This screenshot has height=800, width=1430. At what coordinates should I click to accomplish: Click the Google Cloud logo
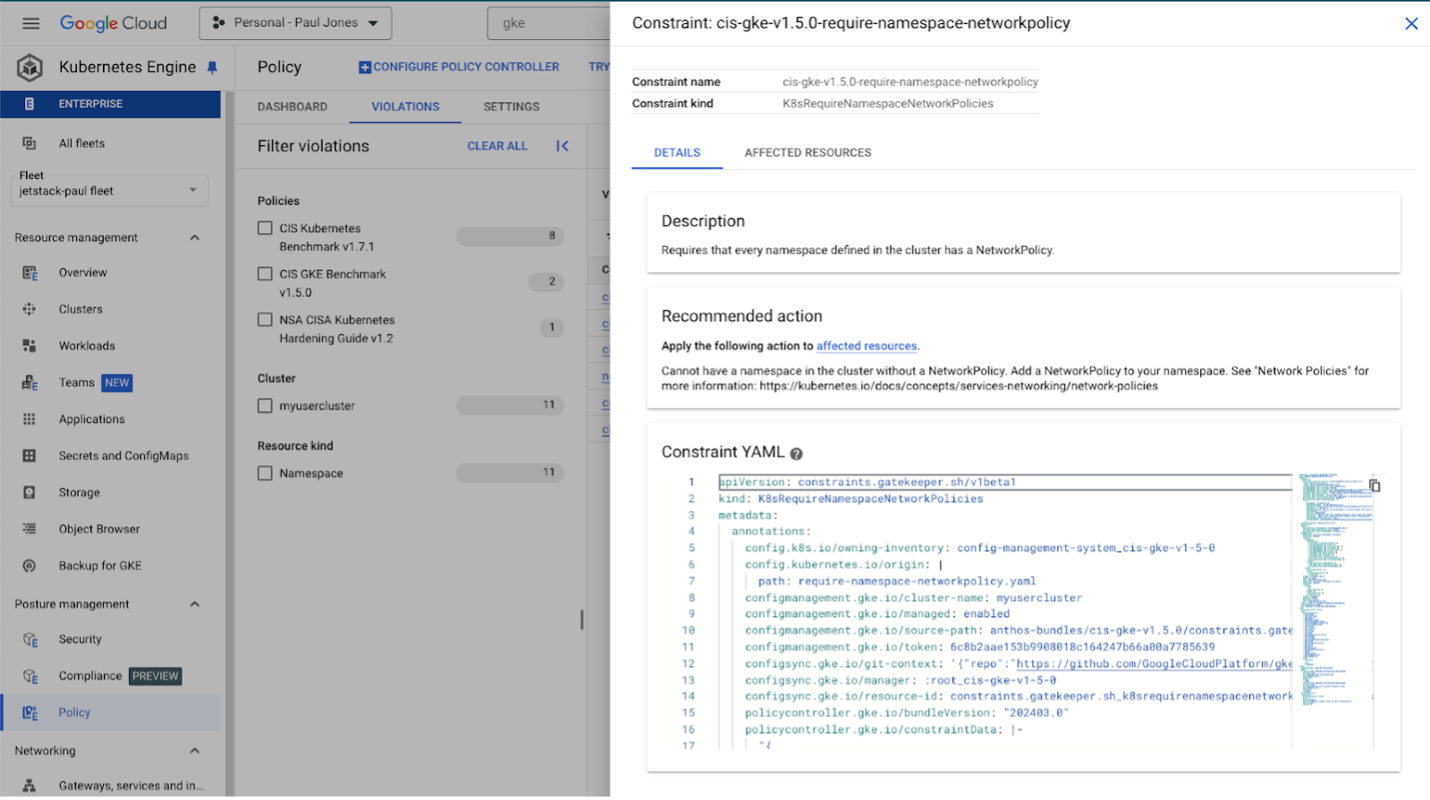pyautogui.click(x=113, y=23)
